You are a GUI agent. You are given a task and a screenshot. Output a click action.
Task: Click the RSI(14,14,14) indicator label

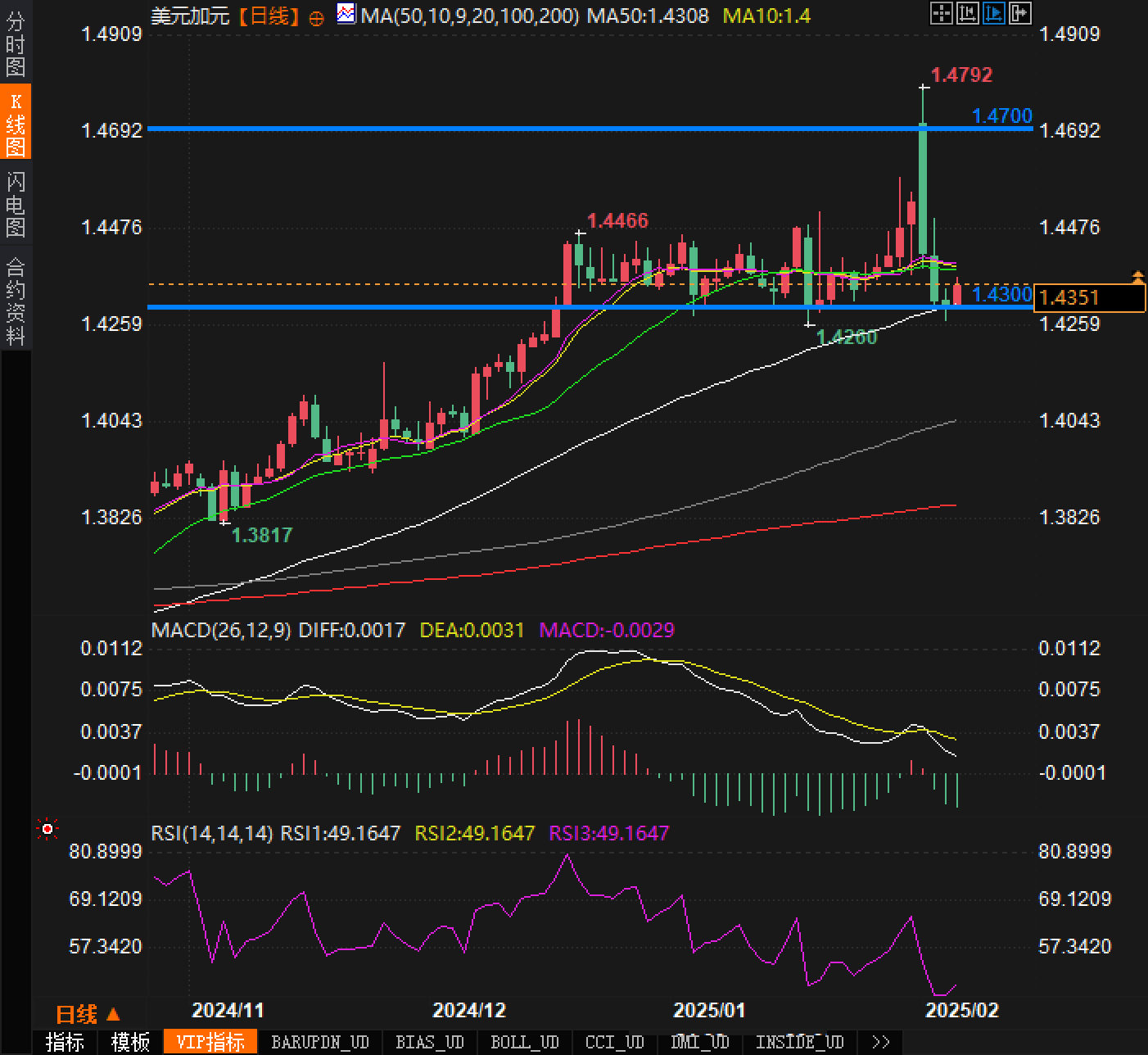[212, 833]
